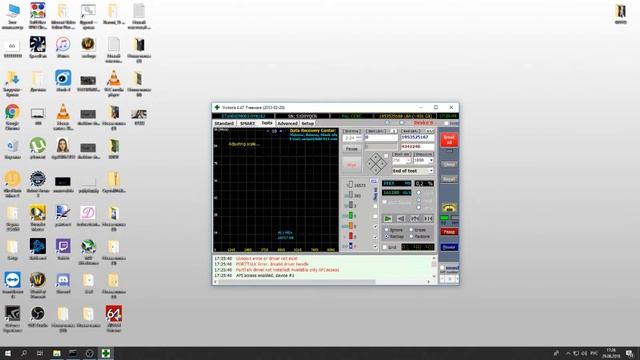The height and width of the screenshot is (360, 640).
Task: Click the Victoria green cross taskbar icon
Action: pyautogui.click(x=106, y=353)
